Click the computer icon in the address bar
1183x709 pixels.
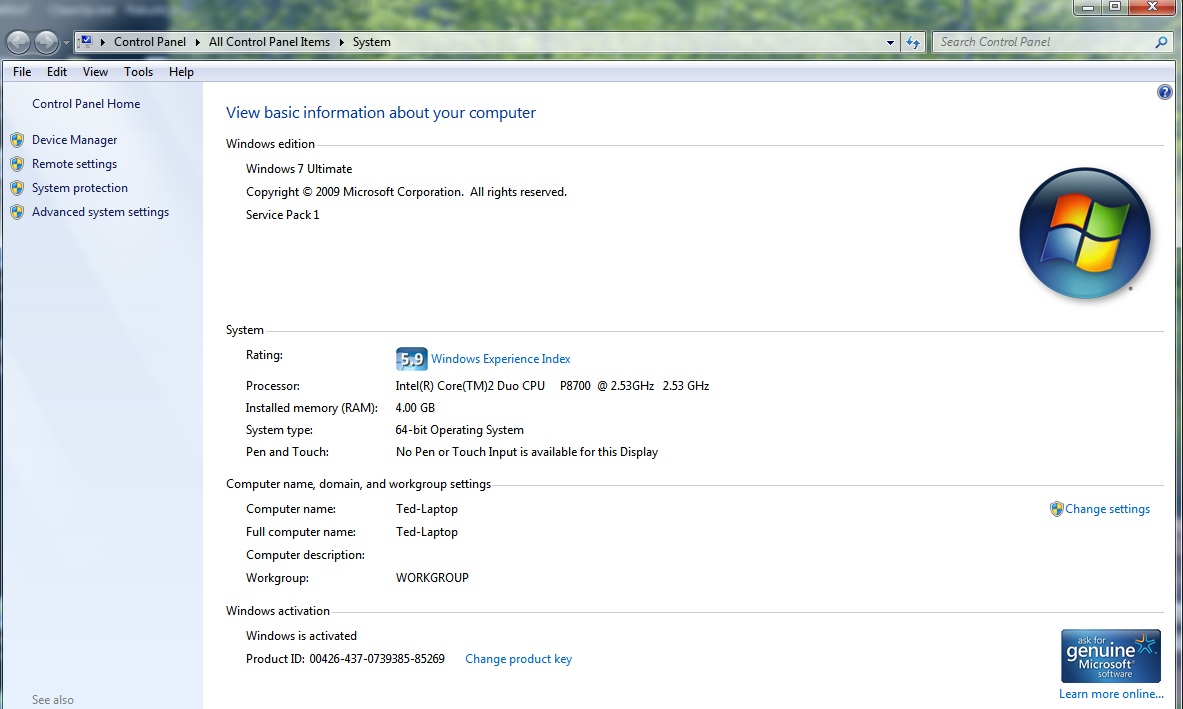pyautogui.click(x=86, y=42)
